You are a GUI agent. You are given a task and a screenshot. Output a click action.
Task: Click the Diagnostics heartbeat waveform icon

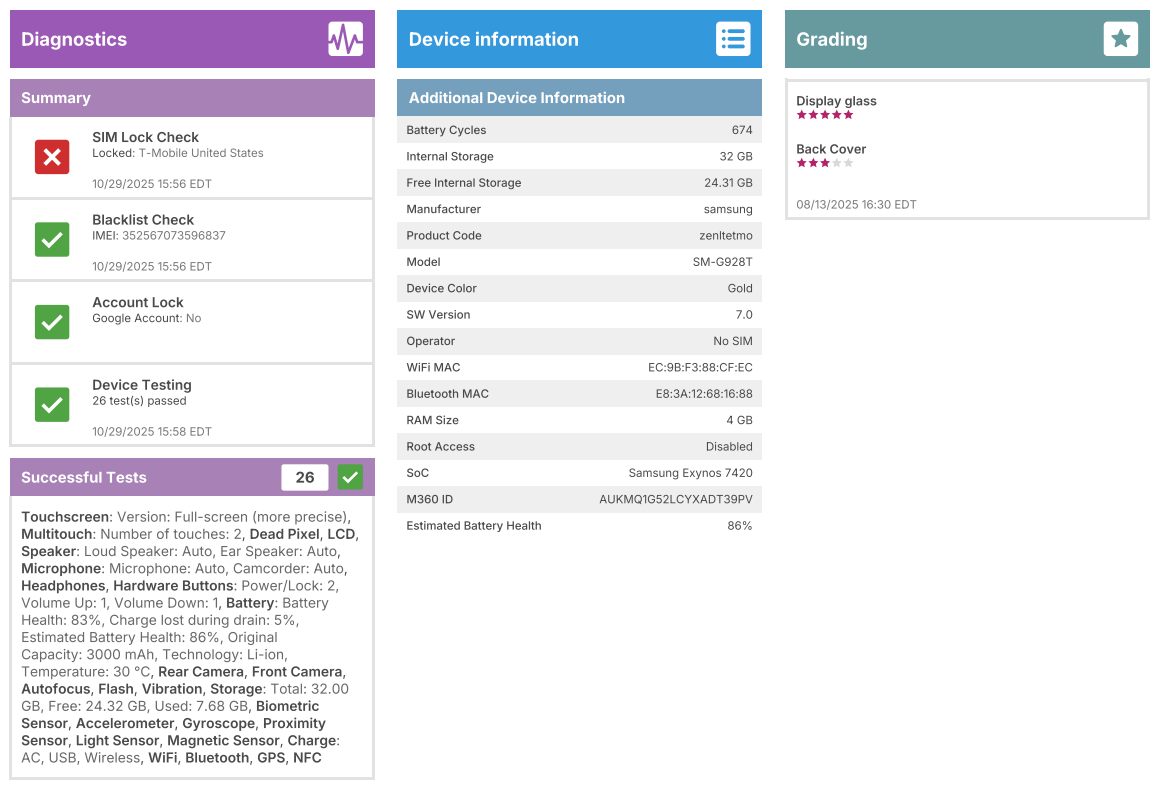point(345,39)
